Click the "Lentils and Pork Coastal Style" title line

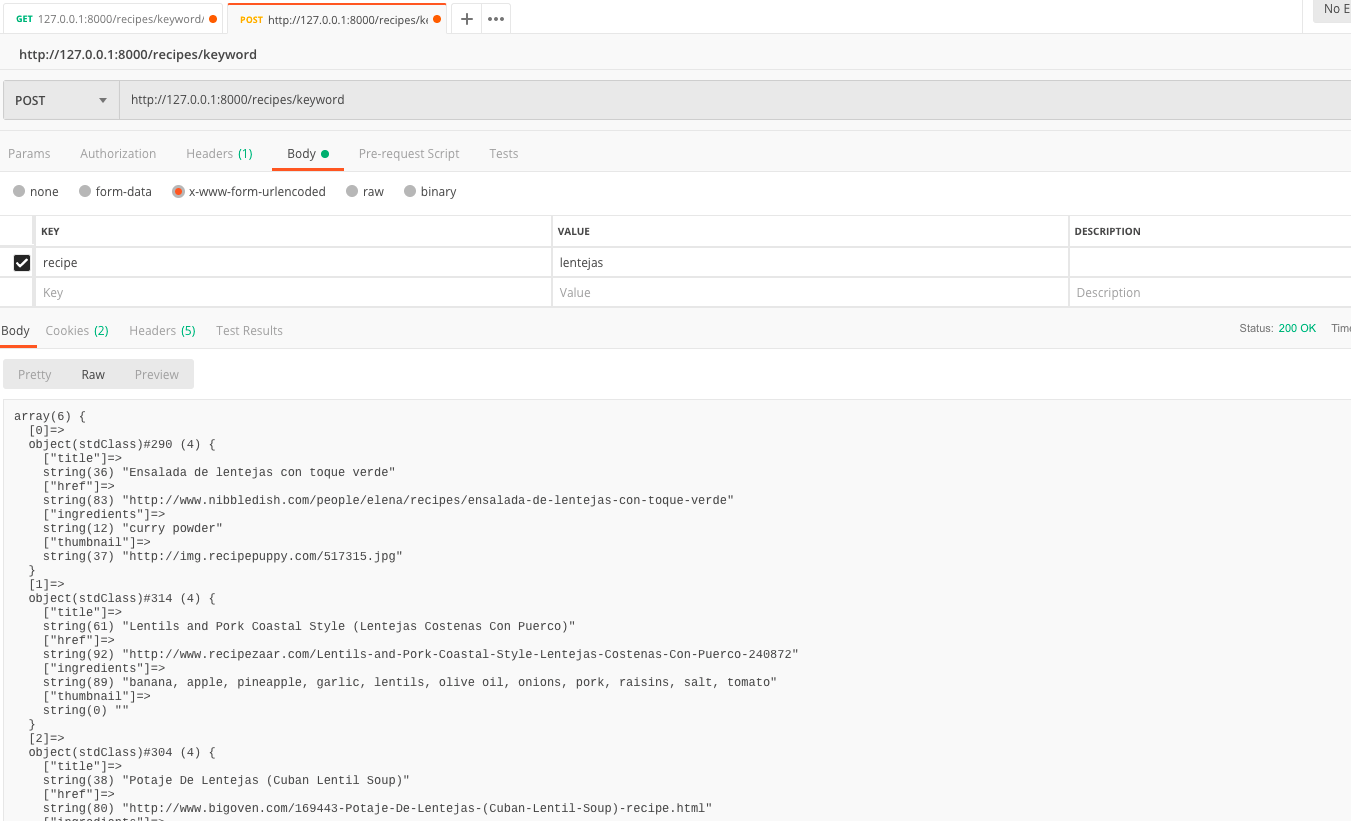309,626
